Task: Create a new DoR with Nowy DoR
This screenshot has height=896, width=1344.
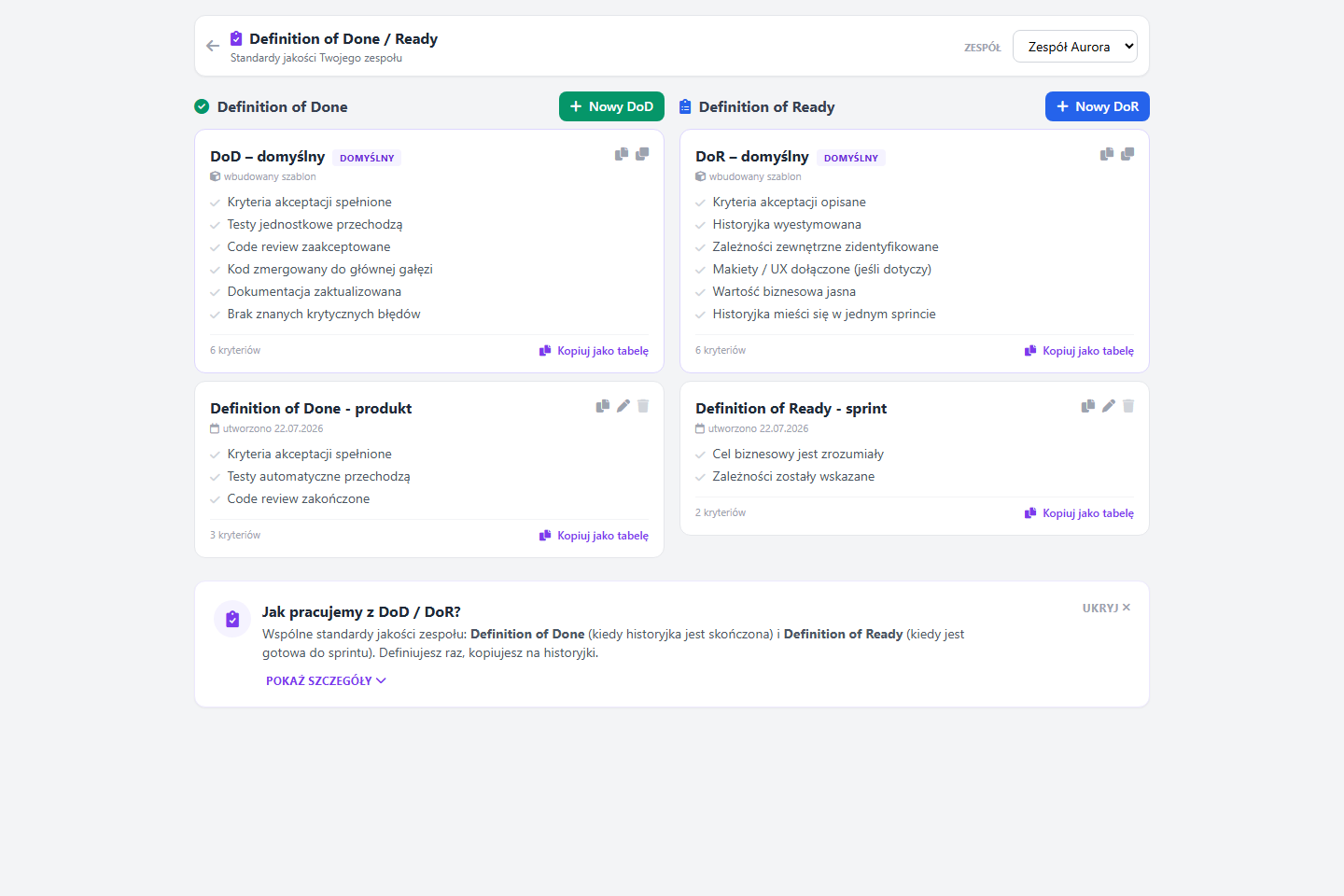Action: pos(1098,106)
